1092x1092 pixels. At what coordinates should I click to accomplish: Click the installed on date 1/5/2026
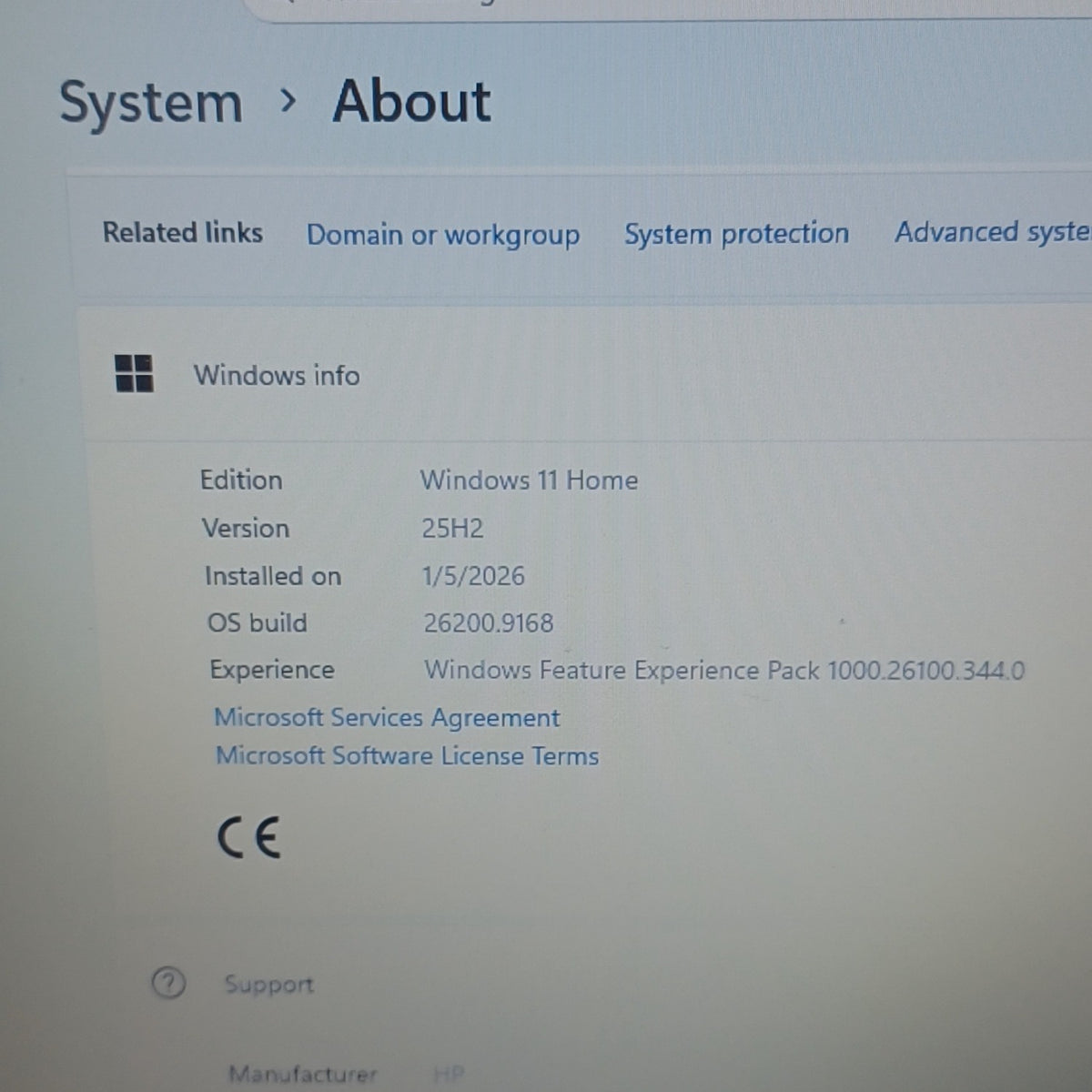[x=473, y=575]
